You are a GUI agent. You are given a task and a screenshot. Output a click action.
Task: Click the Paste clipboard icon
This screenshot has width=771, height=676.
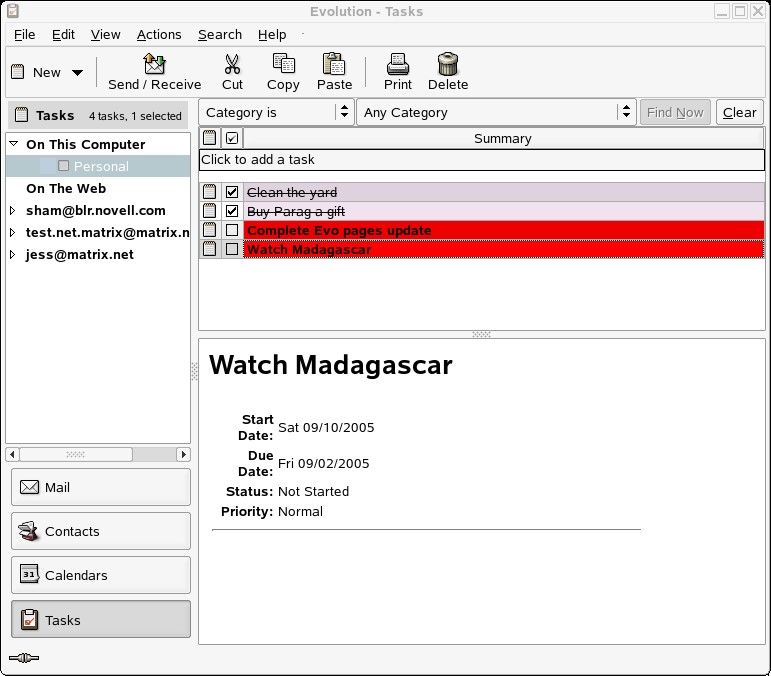click(x=334, y=64)
